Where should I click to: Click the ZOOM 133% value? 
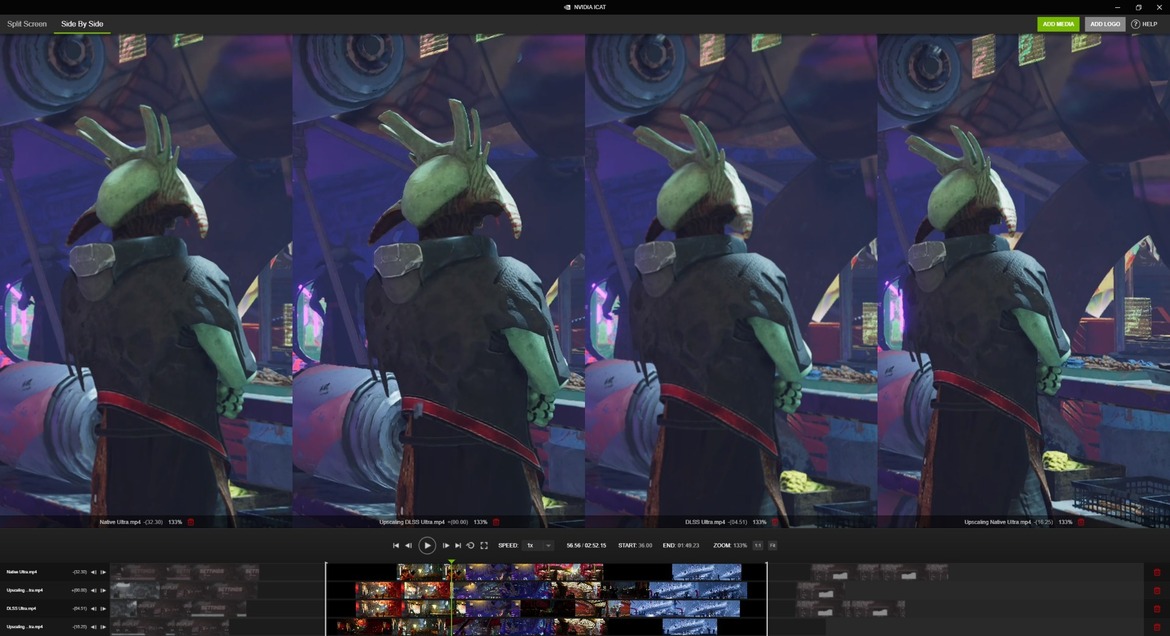click(740, 546)
